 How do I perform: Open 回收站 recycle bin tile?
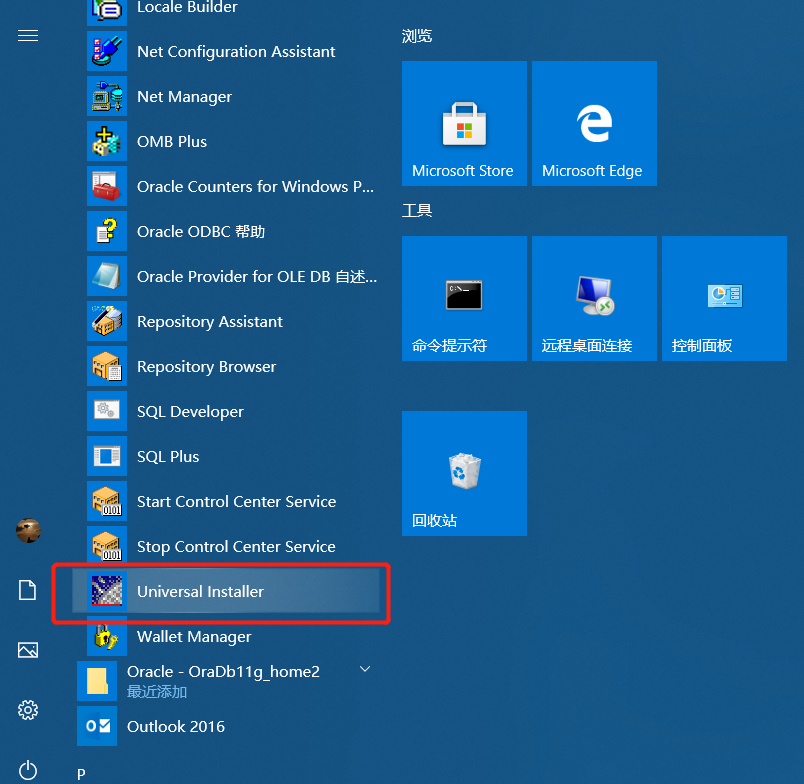(464, 473)
